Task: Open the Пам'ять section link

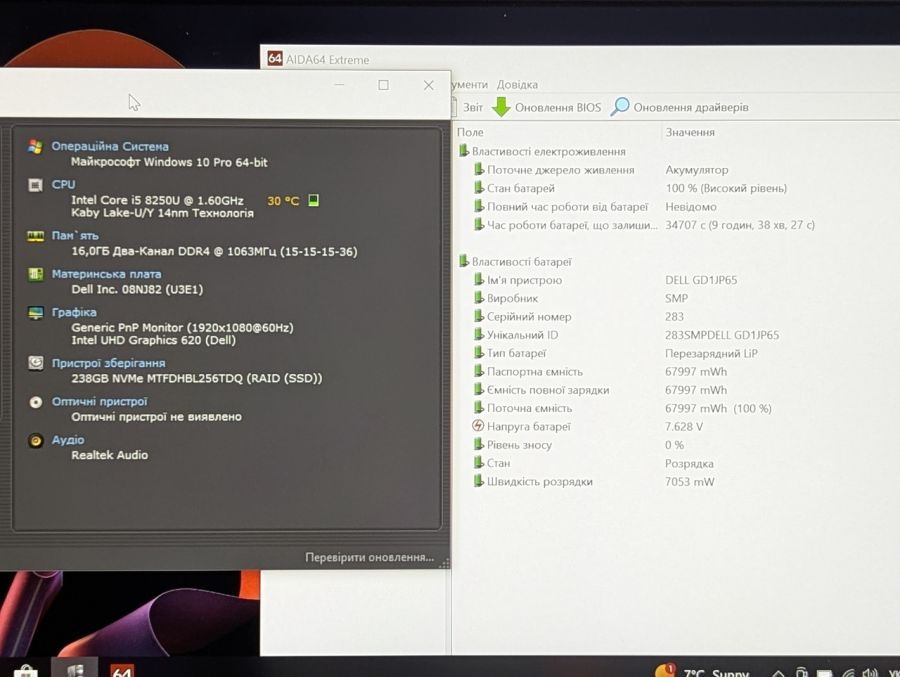Action: [75, 235]
